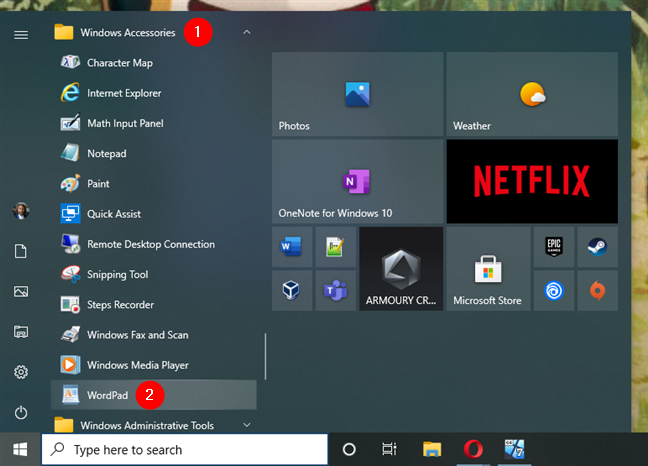Click the app list scrollbar
This screenshot has height=466, width=648.
click(x=265, y=357)
